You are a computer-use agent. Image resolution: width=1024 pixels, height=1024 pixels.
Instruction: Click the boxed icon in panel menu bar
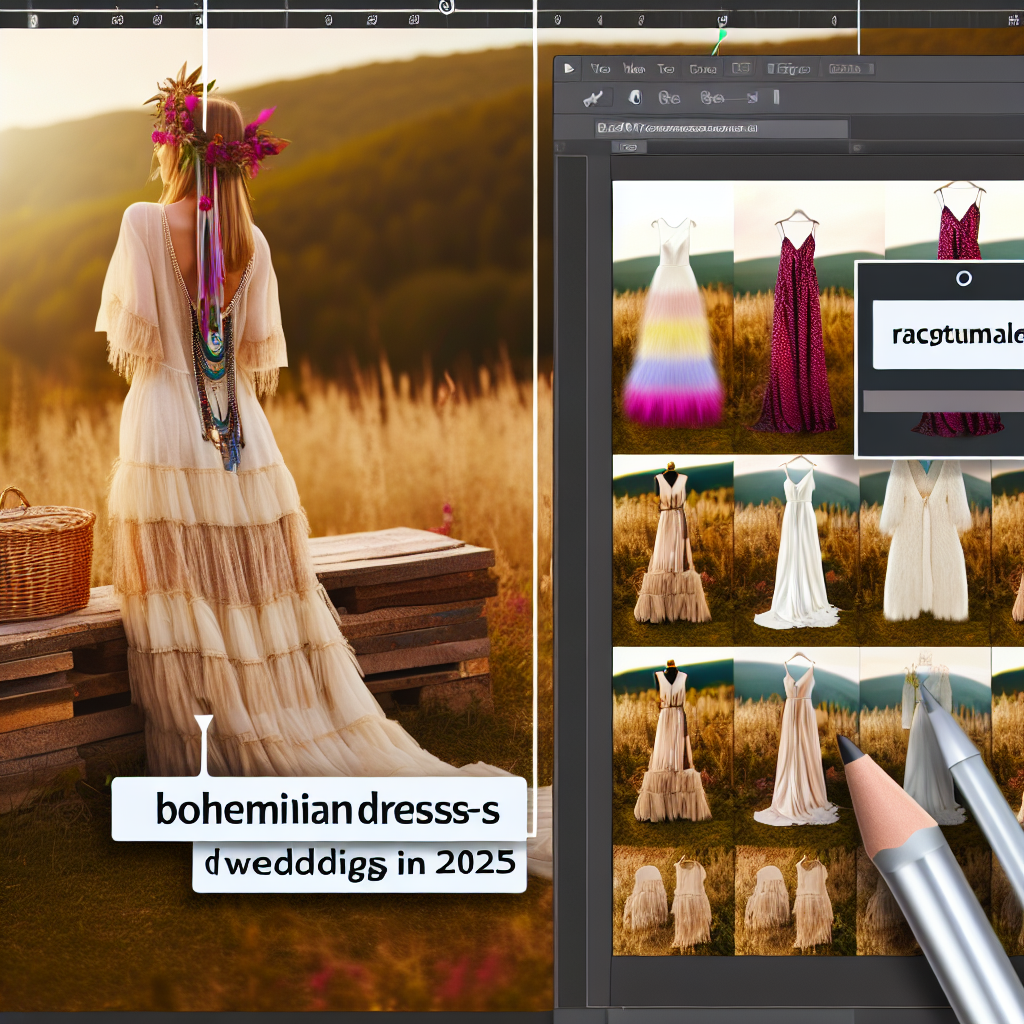pos(741,69)
